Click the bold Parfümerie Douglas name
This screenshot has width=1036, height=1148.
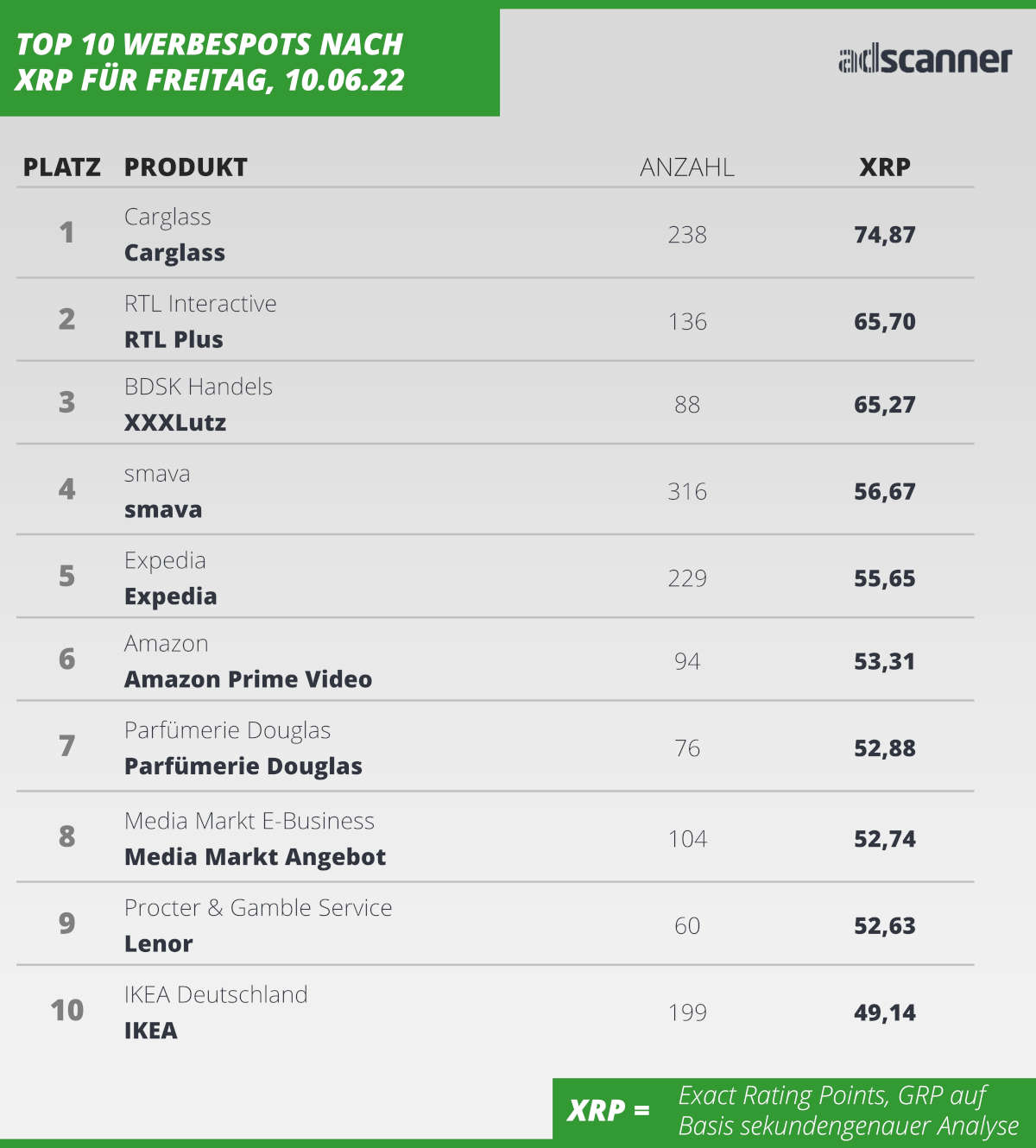pyautogui.click(x=243, y=766)
